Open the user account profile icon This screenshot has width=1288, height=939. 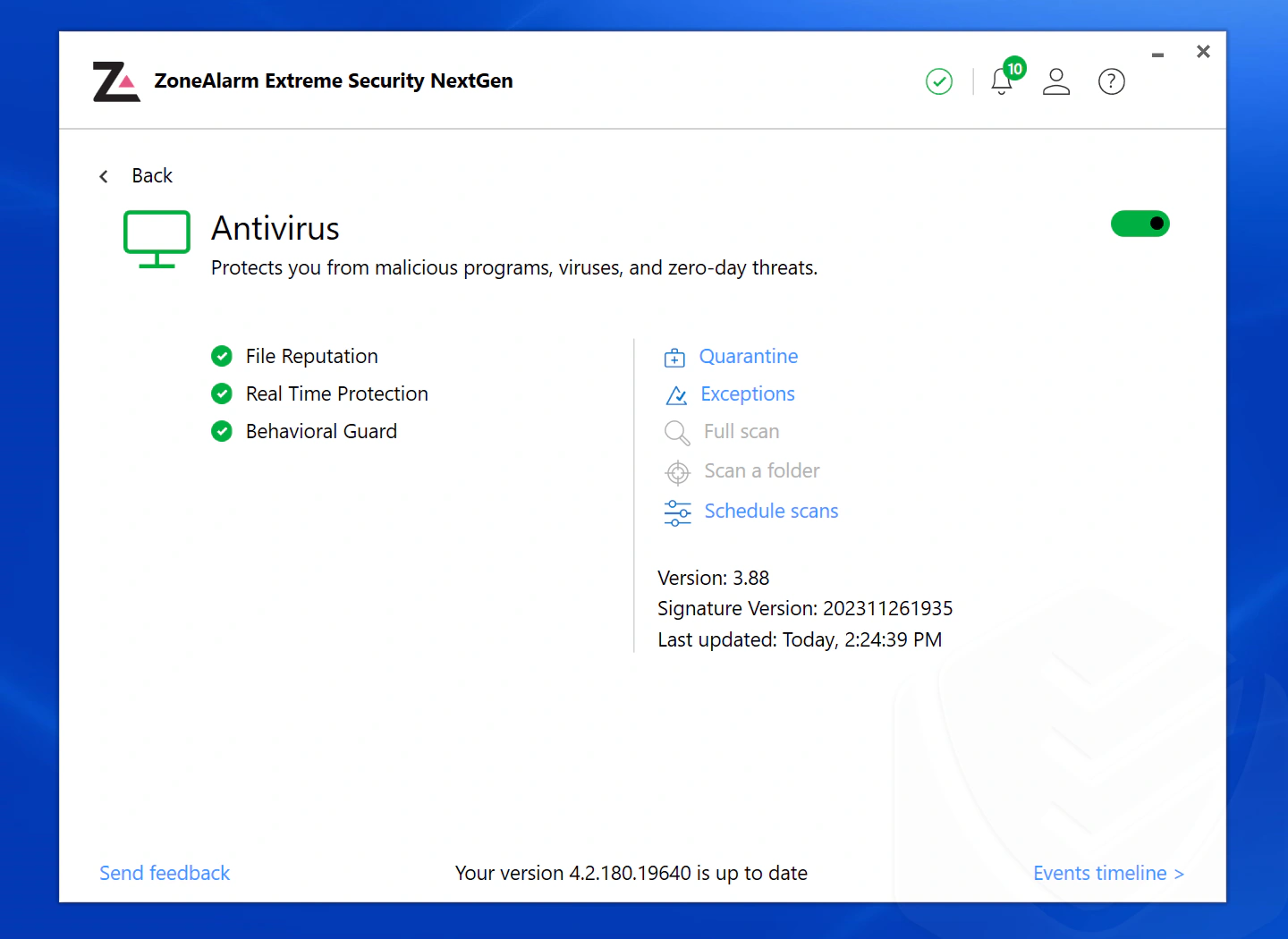pyautogui.click(x=1056, y=81)
